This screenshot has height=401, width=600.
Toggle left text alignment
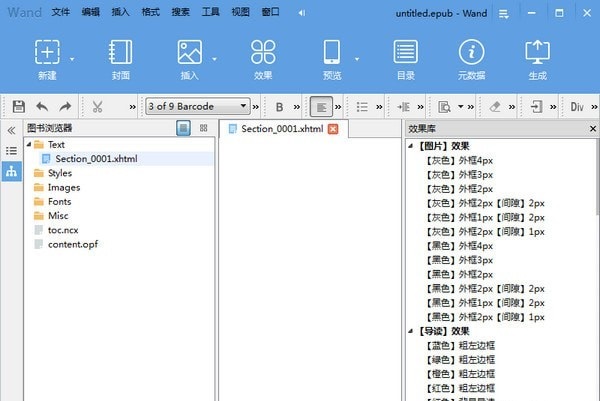(x=321, y=107)
